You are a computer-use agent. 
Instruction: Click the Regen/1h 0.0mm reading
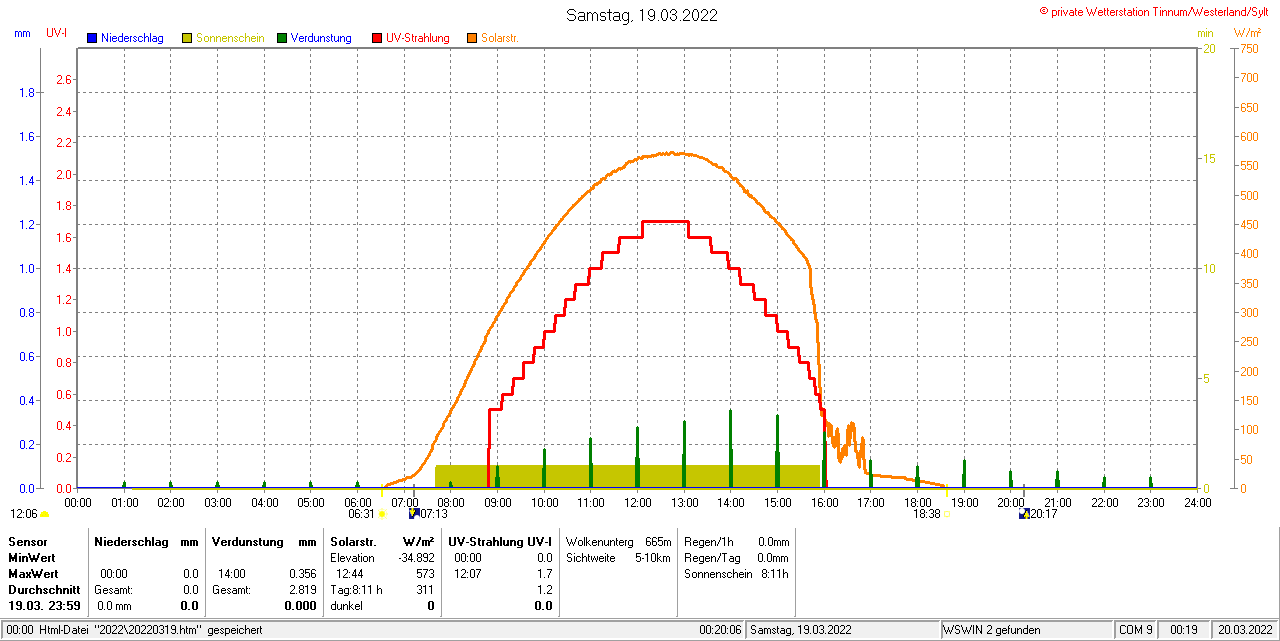click(736, 541)
